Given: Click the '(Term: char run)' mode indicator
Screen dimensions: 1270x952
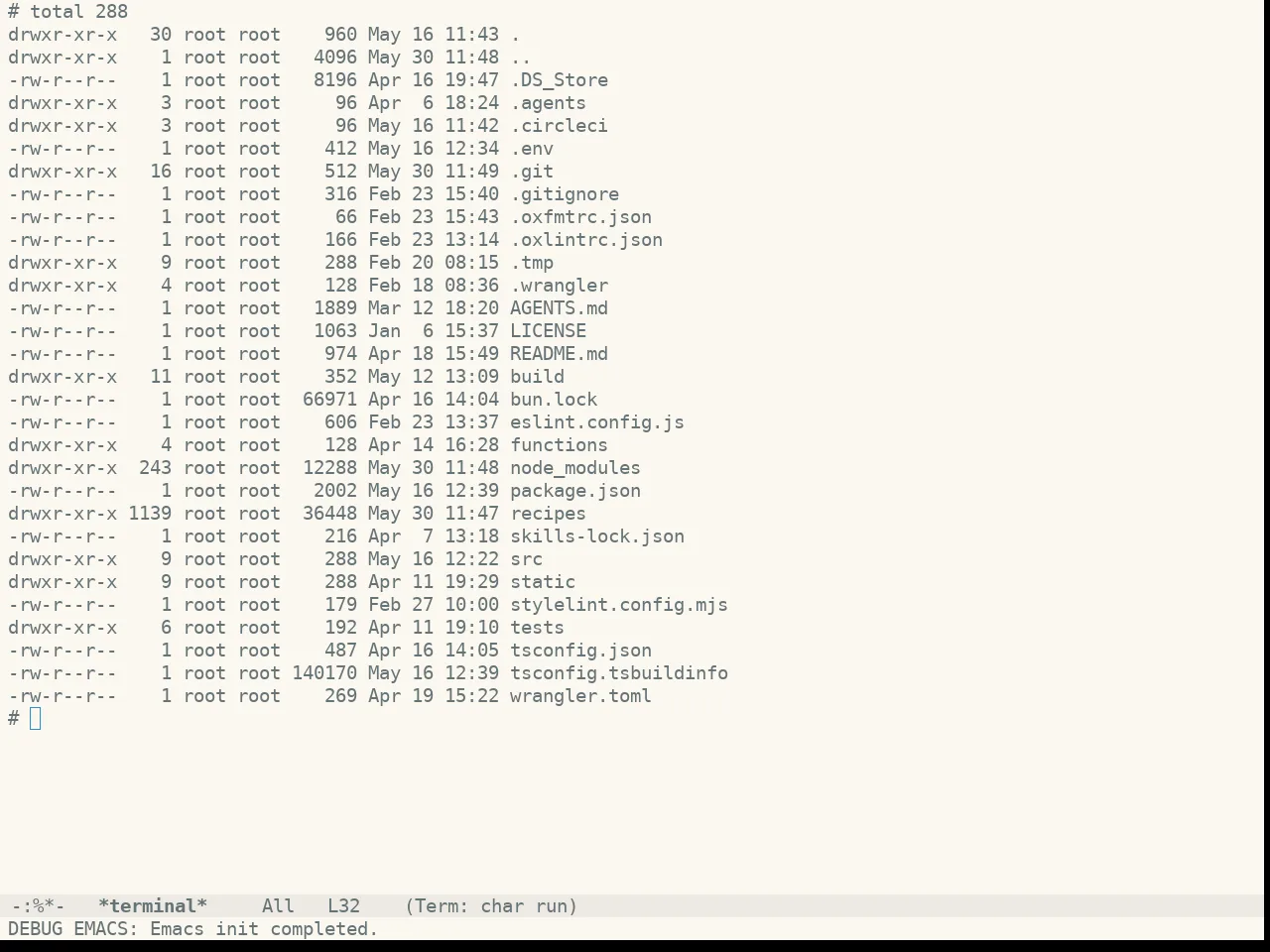Looking at the screenshot, I should tap(491, 906).
